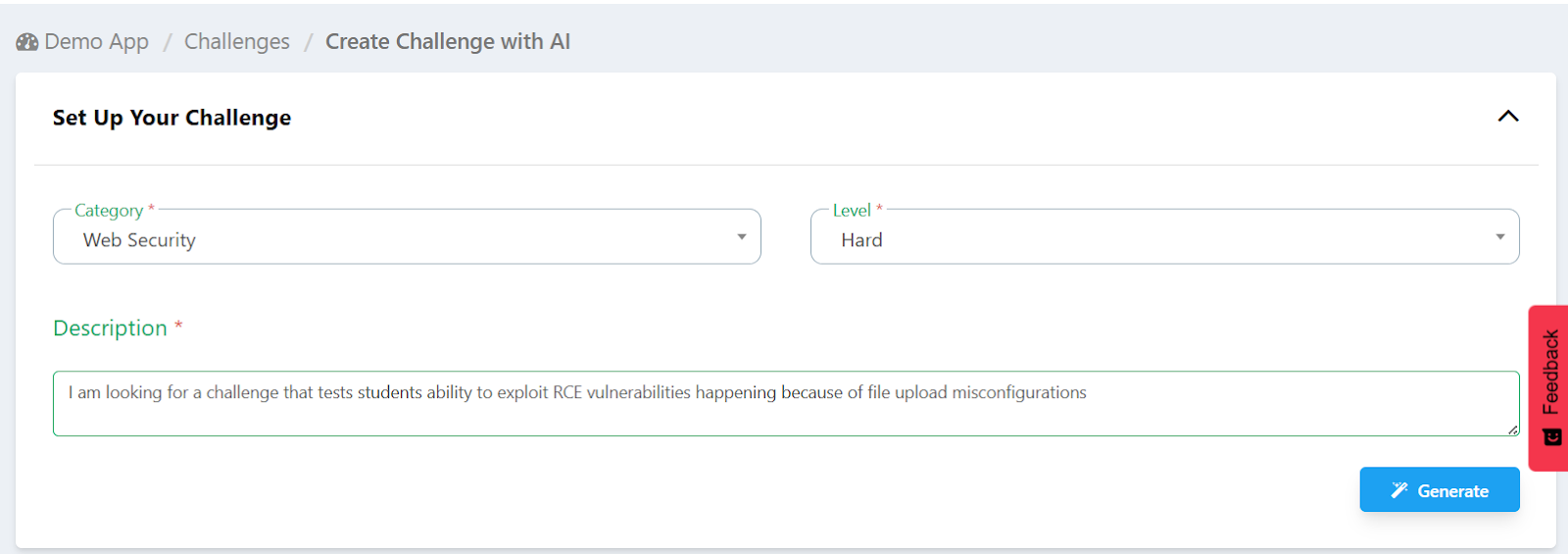The width and height of the screenshot is (1568, 554).
Task: Click the smiley icon on Feedback tab
Action: (x=1552, y=436)
